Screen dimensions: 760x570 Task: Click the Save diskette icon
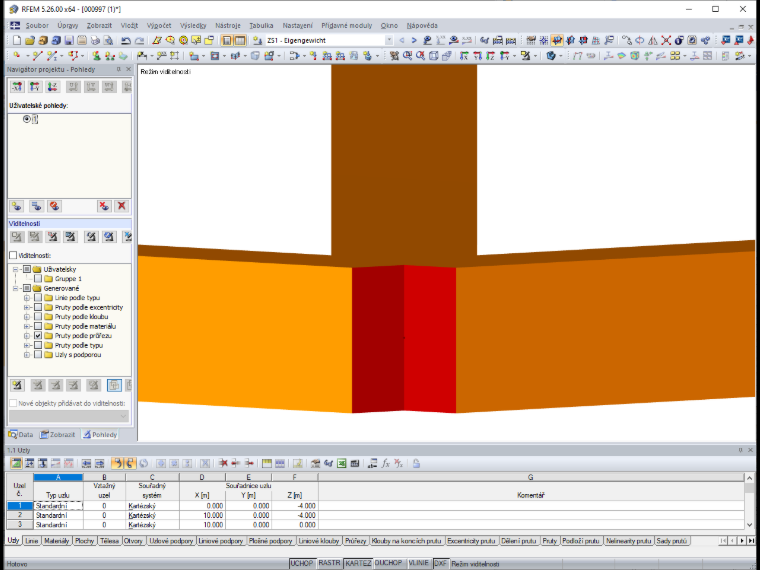tap(69, 41)
